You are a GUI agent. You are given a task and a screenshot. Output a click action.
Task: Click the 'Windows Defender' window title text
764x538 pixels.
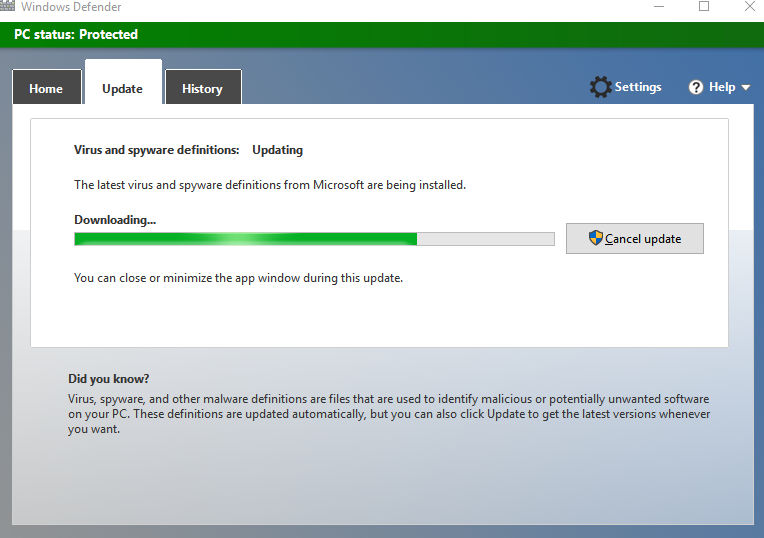coord(71,7)
